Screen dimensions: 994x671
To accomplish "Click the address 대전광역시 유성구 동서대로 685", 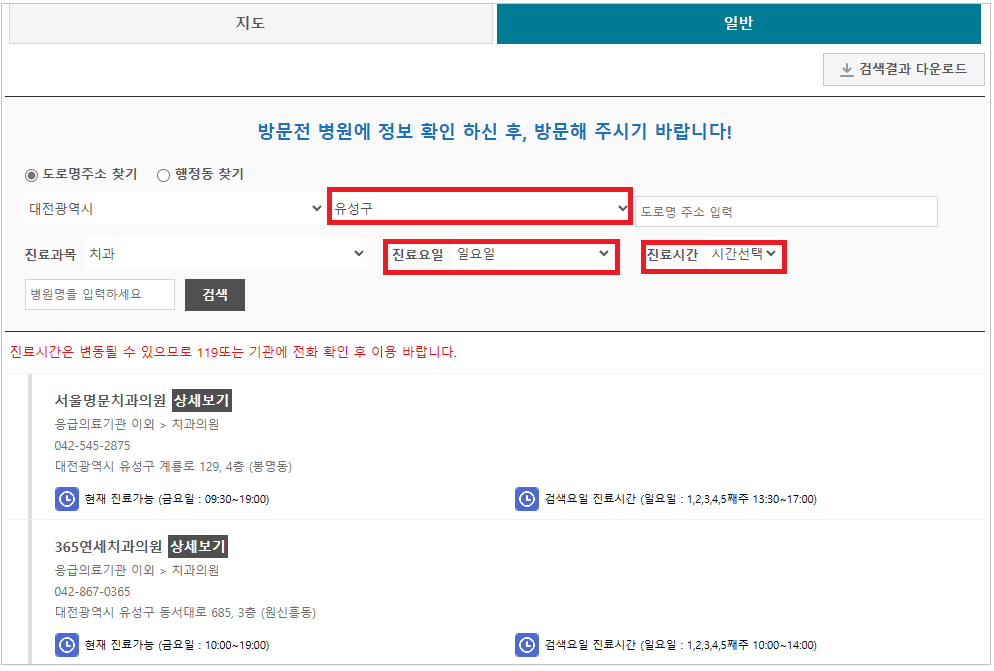I will pos(185,613).
